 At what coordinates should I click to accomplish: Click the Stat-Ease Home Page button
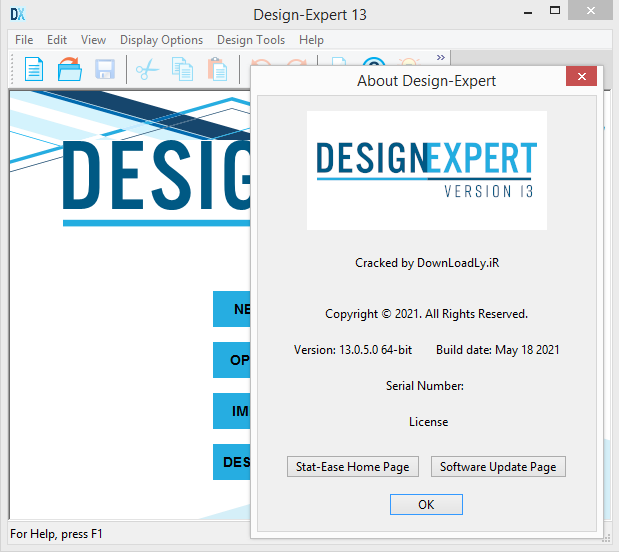[352, 467]
